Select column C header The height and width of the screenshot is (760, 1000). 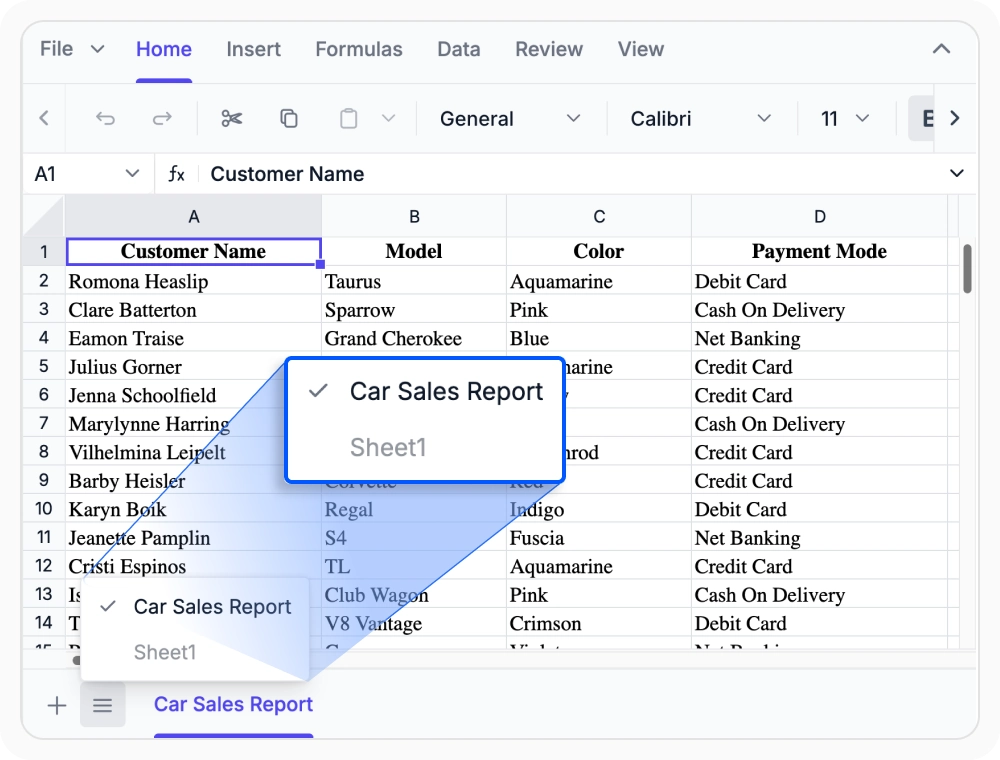coord(599,217)
